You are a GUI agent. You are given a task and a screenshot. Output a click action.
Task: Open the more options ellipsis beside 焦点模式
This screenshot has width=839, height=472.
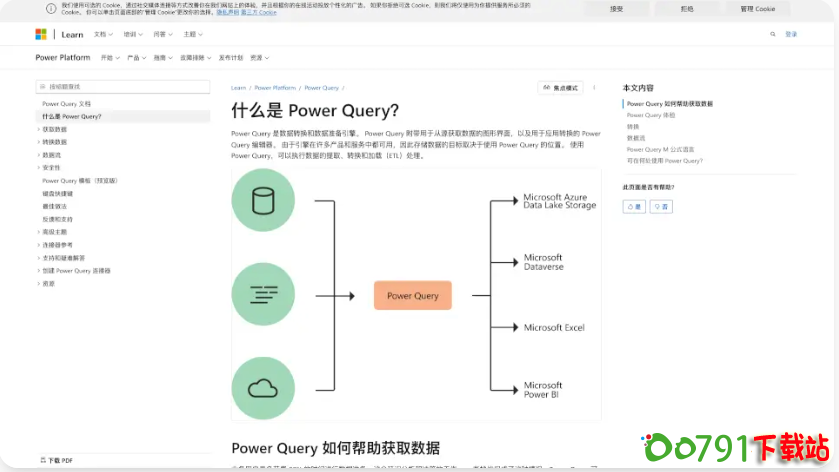click(x=594, y=88)
